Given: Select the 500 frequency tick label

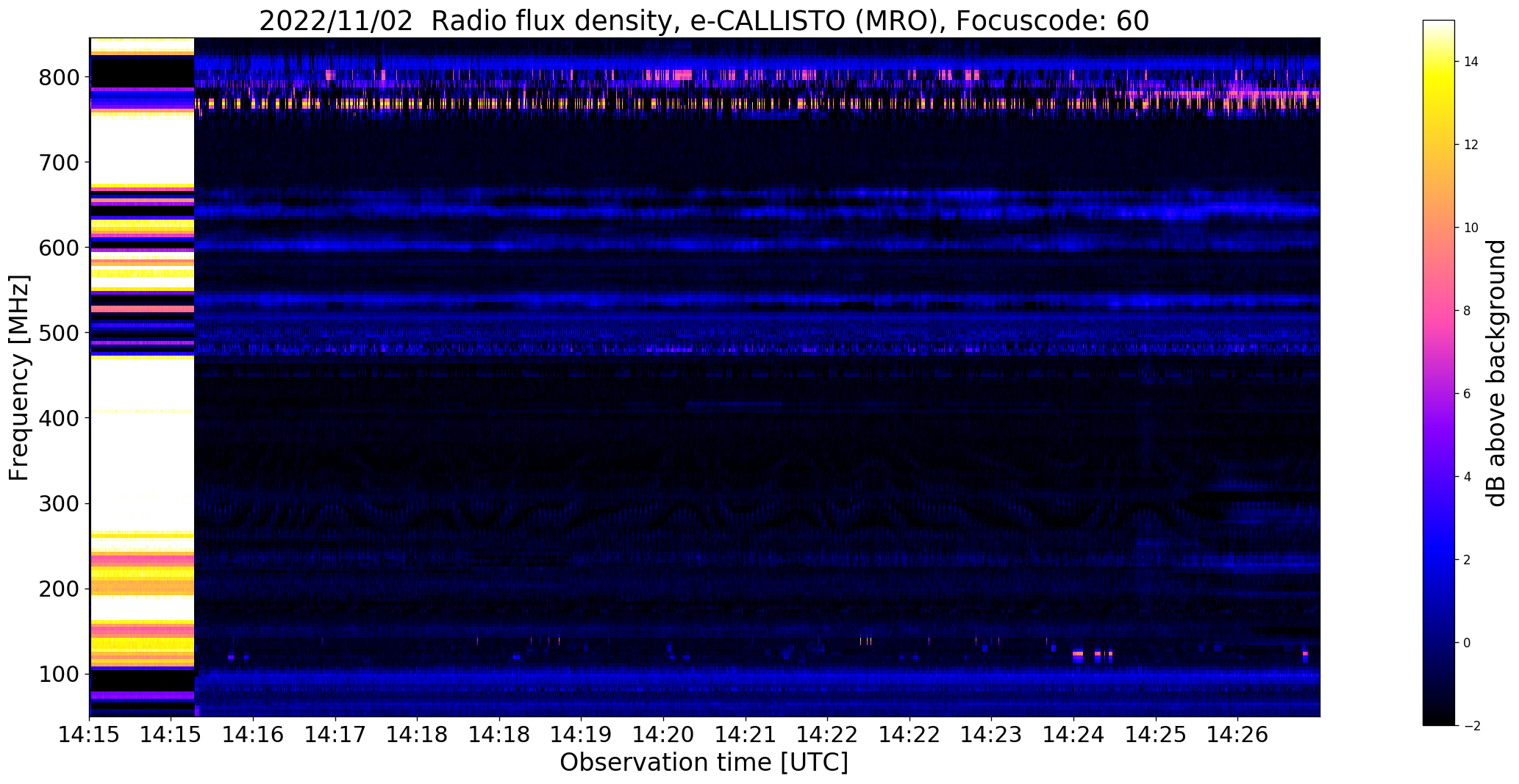Looking at the screenshot, I should point(59,333).
